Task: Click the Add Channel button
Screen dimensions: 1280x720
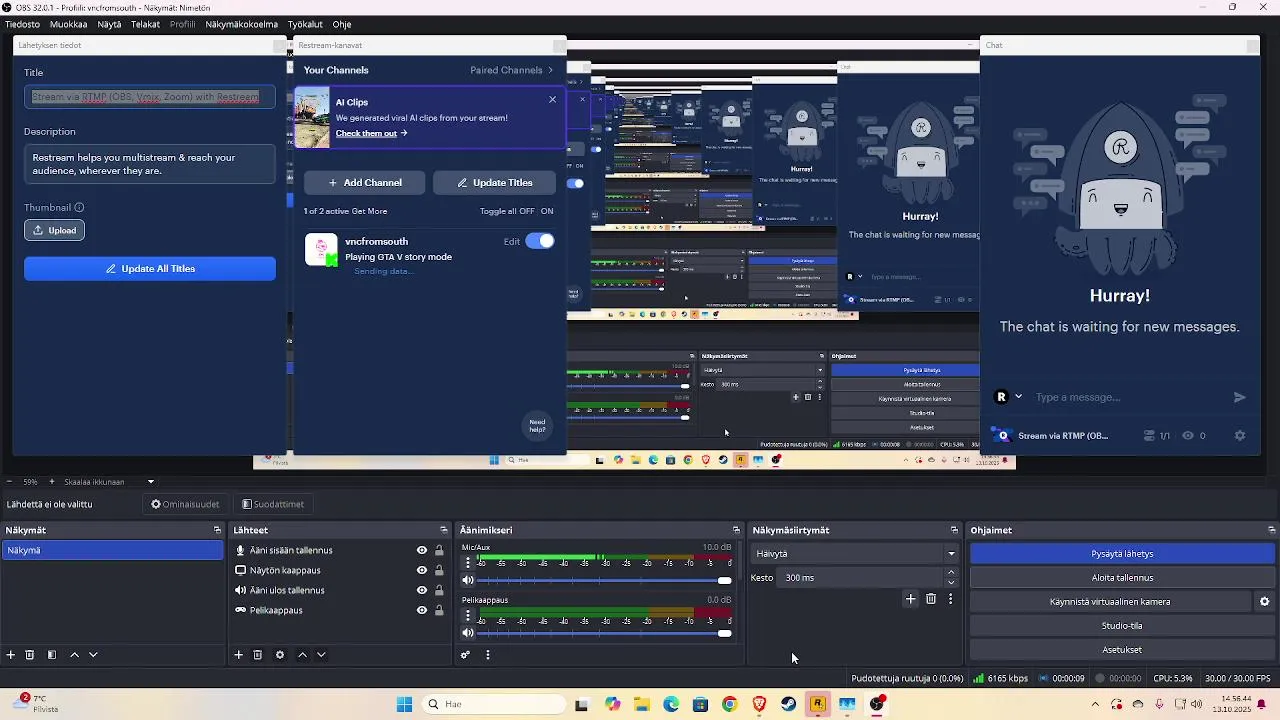Action: [x=364, y=183]
